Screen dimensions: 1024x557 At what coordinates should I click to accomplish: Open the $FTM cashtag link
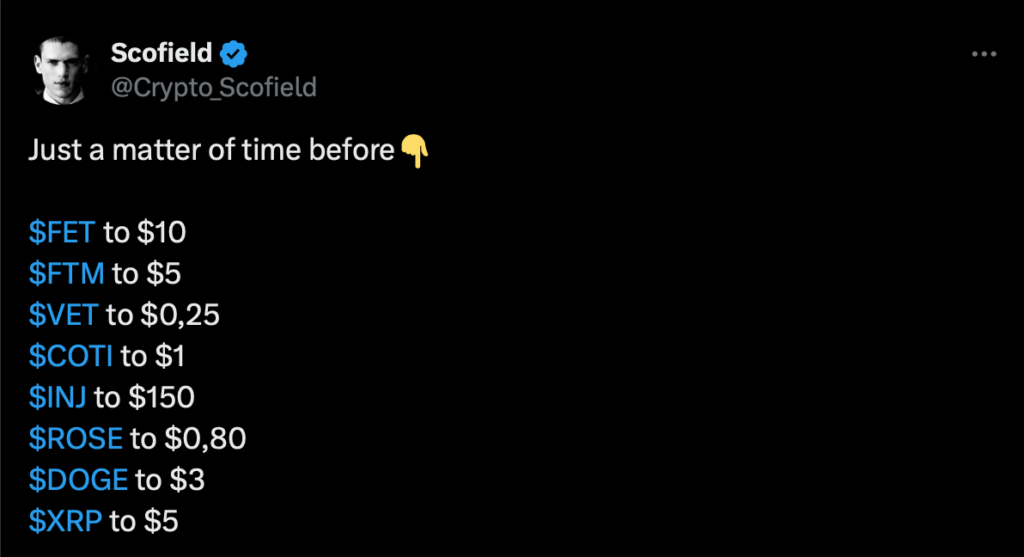tap(66, 274)
